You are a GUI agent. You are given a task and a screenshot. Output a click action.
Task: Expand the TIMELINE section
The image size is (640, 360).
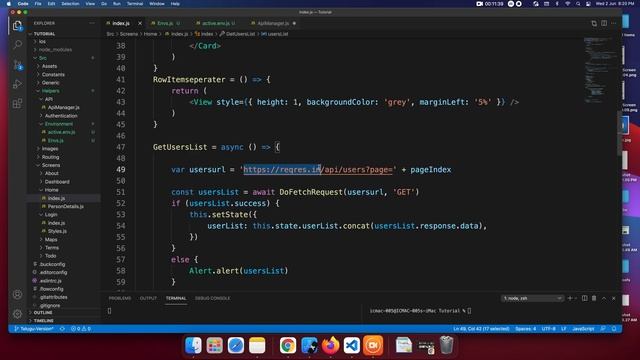pos(44,321)
